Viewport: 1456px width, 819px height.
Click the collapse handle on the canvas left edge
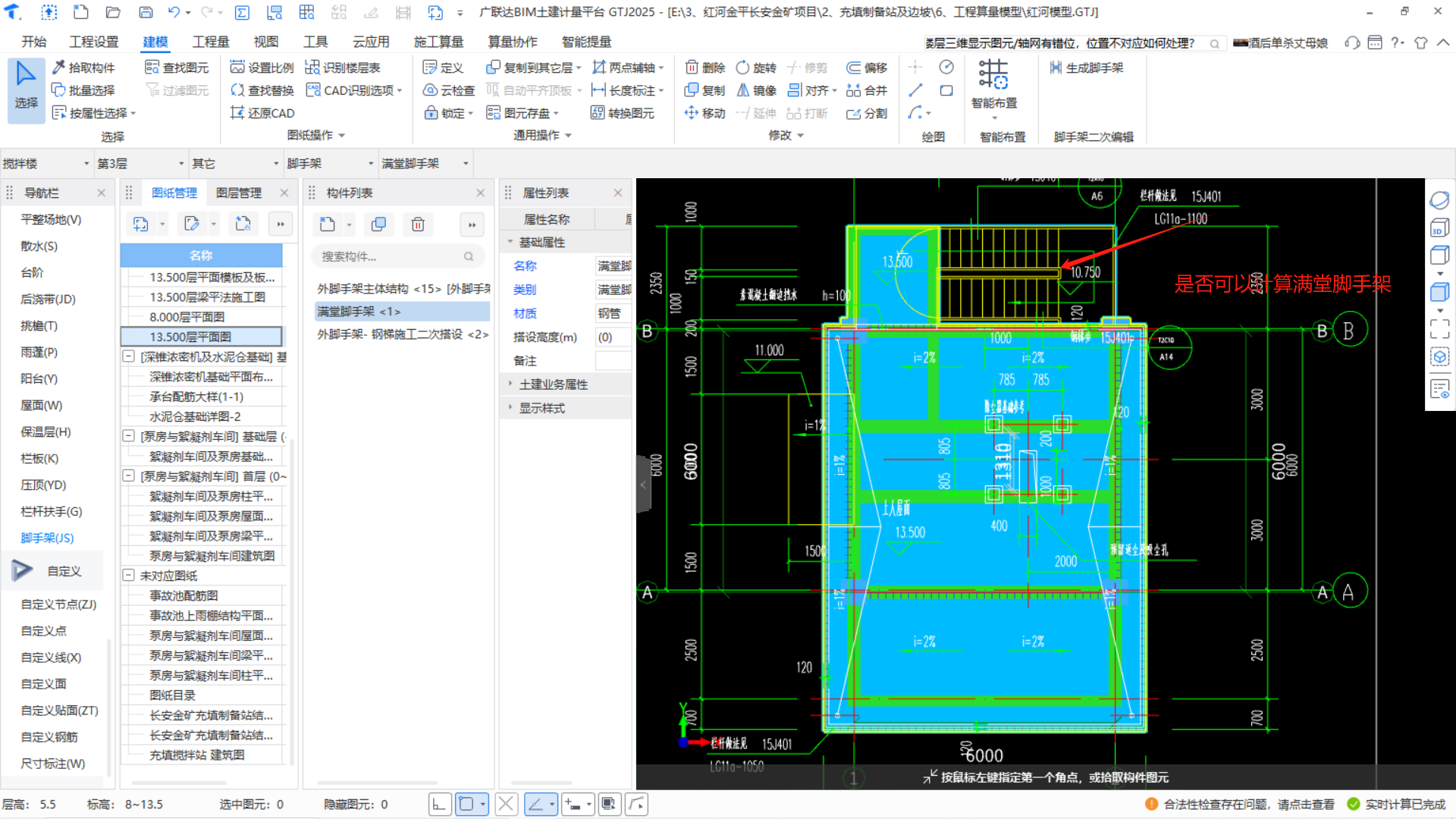pyautogui.click(x=643, y=484)
